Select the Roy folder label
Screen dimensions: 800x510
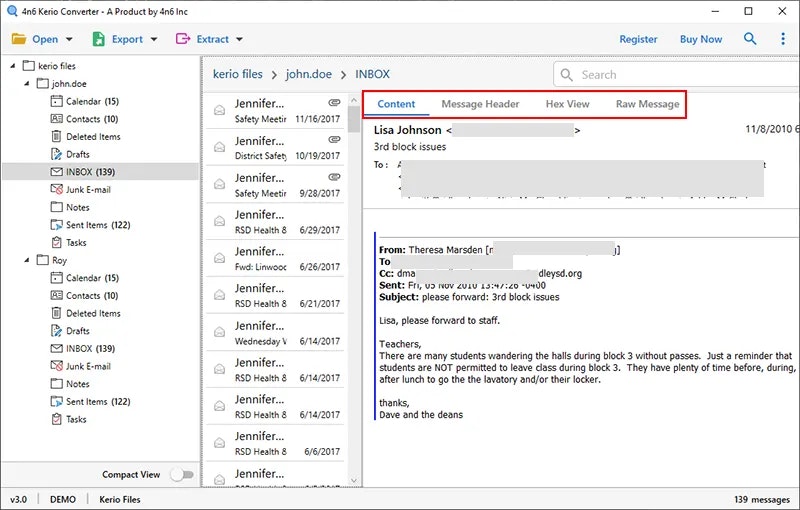pyautogui.click(x=59, y=260)
